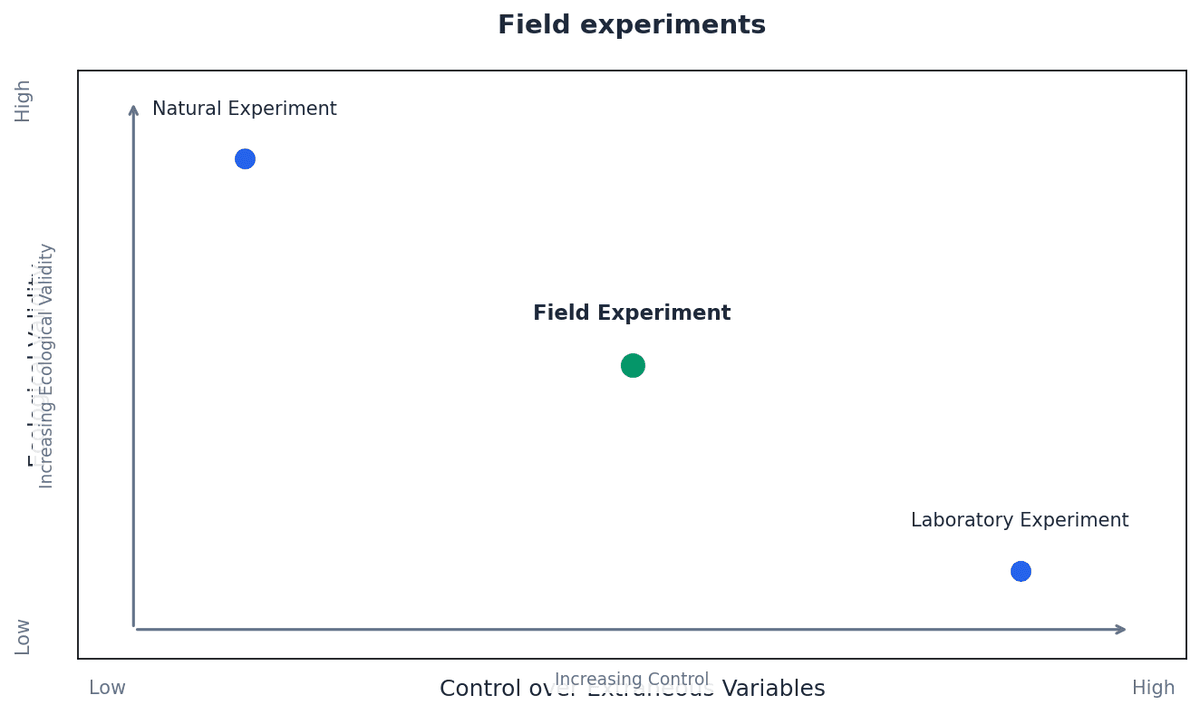Click the green Field Experiment dot
Screen dimensions: 1200x713
633,365
